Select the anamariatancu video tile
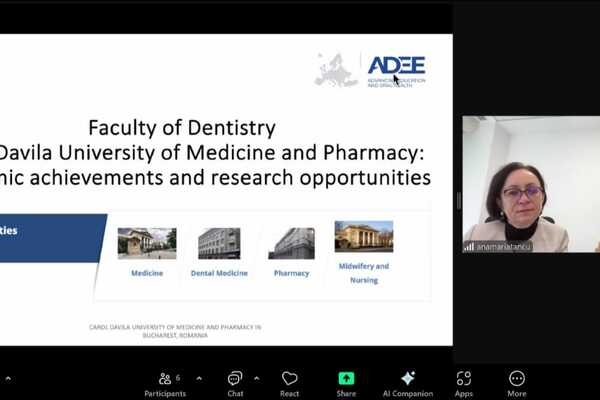The height and width of the screenshot is (400, 600). tap(531, 184)
